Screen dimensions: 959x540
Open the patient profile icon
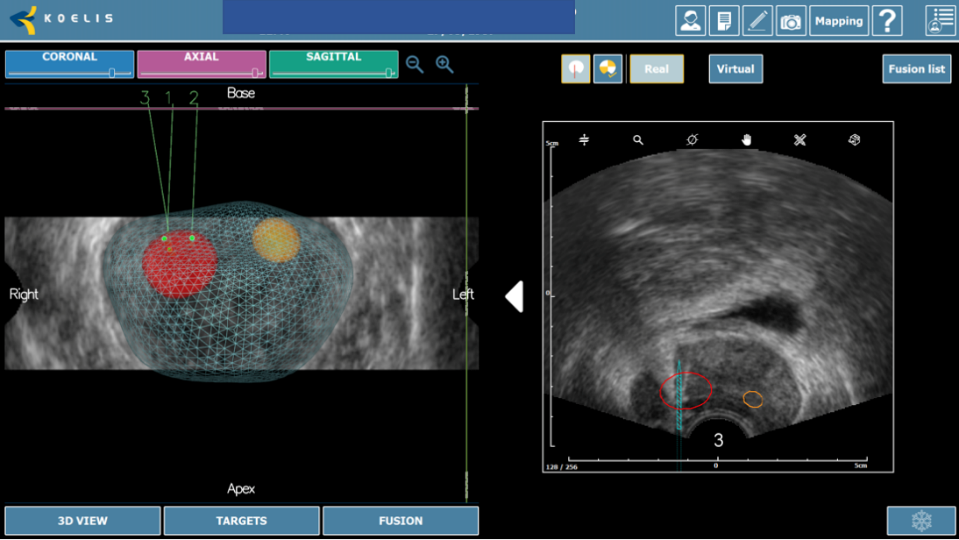coord(690,21)
